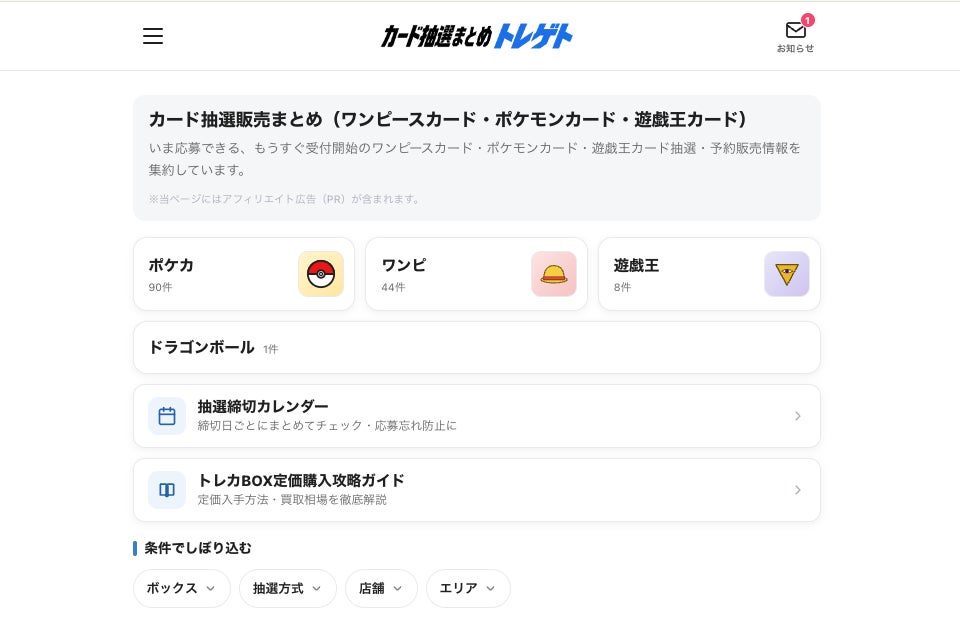Click the Poké Ball icon
This screenshot has width=960, height=620.
(x=321, y=274)
